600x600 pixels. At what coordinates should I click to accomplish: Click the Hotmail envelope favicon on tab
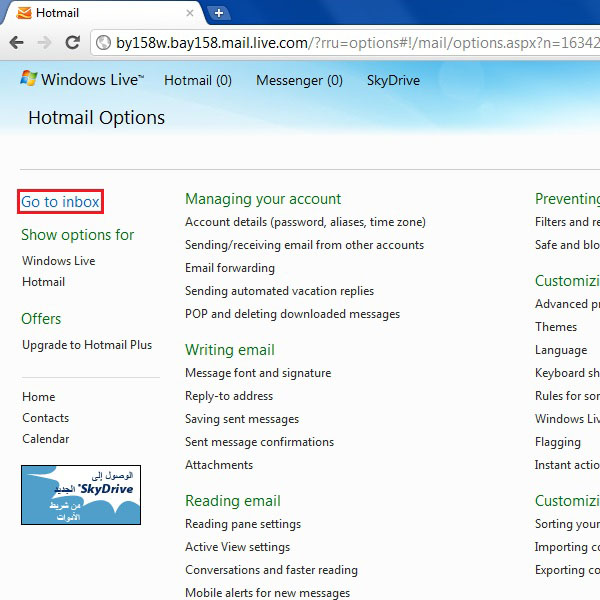(24, 13)
